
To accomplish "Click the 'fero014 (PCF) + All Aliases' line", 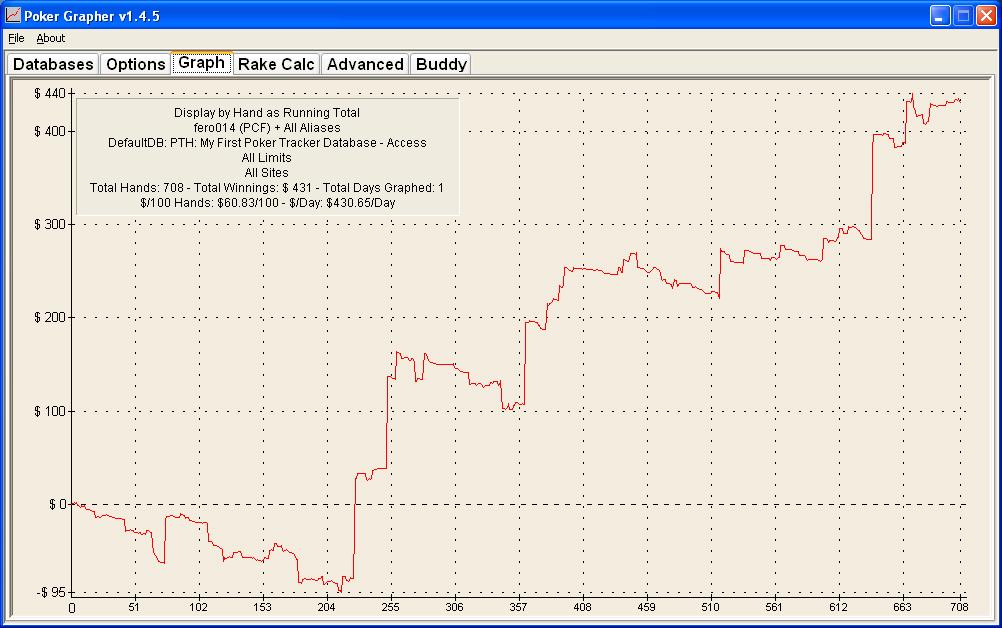I will coord(267,128).
